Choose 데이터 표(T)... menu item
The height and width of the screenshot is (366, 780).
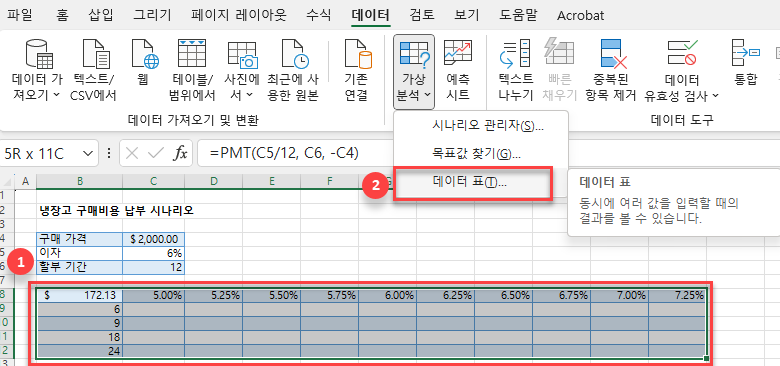tap(473, 183)
